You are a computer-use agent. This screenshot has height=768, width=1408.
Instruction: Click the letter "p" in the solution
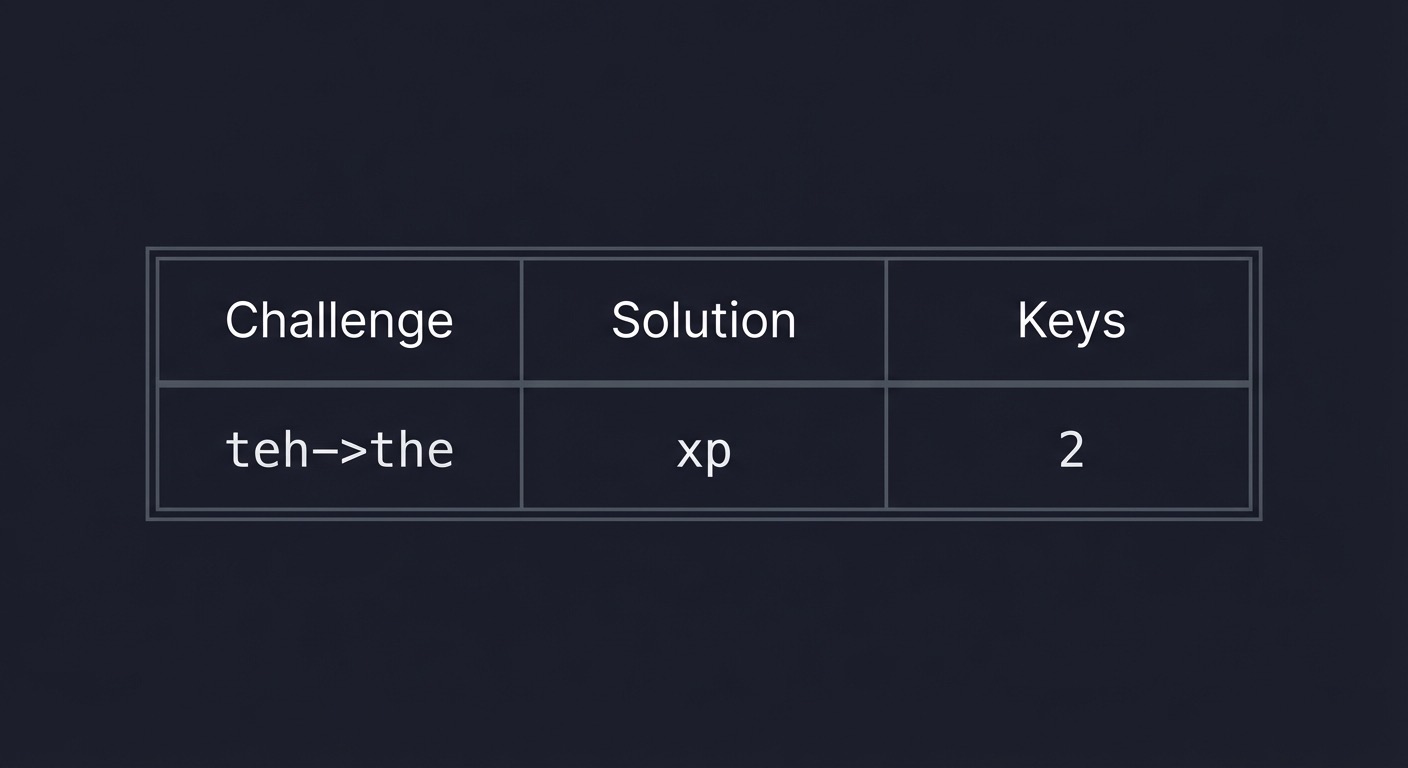(x=719, y=454)
